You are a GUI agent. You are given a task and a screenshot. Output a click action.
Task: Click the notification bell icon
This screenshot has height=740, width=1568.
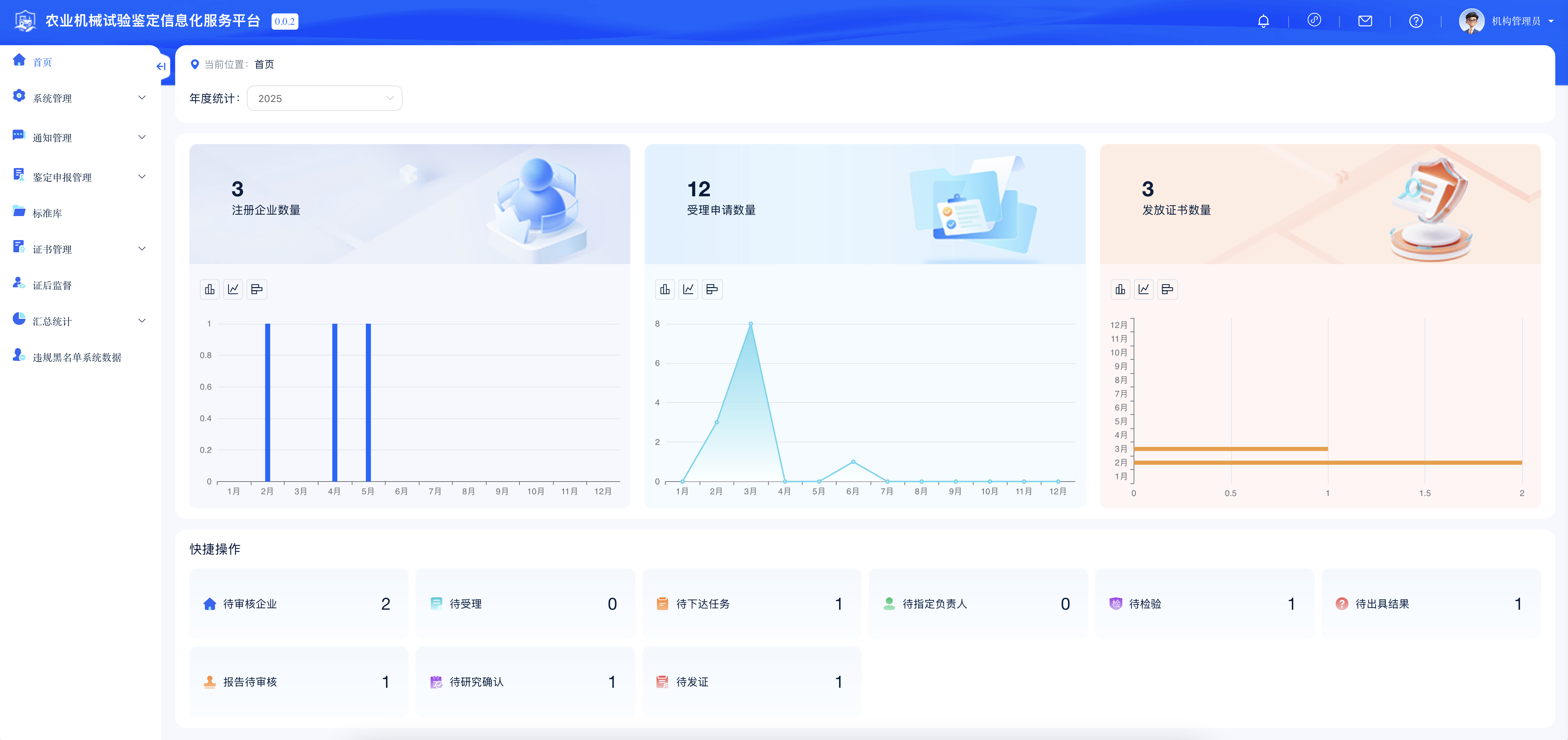tap(1263, 21)
